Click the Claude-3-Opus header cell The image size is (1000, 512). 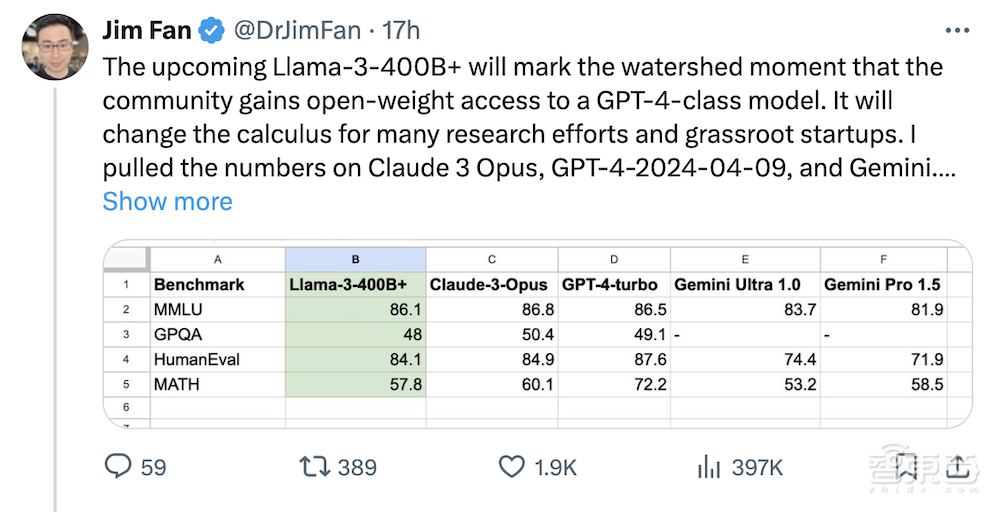489,284
